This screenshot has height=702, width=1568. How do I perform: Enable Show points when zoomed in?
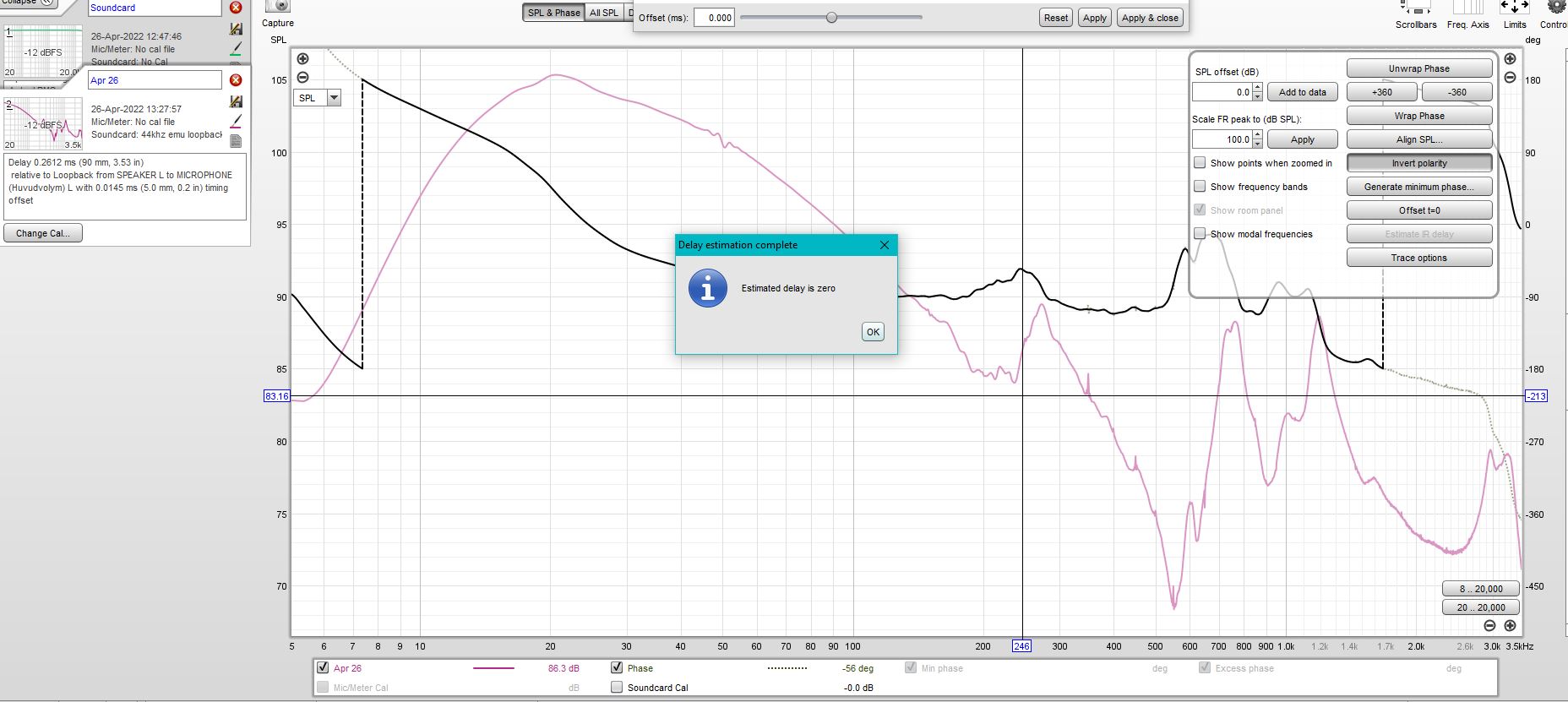1200,163
